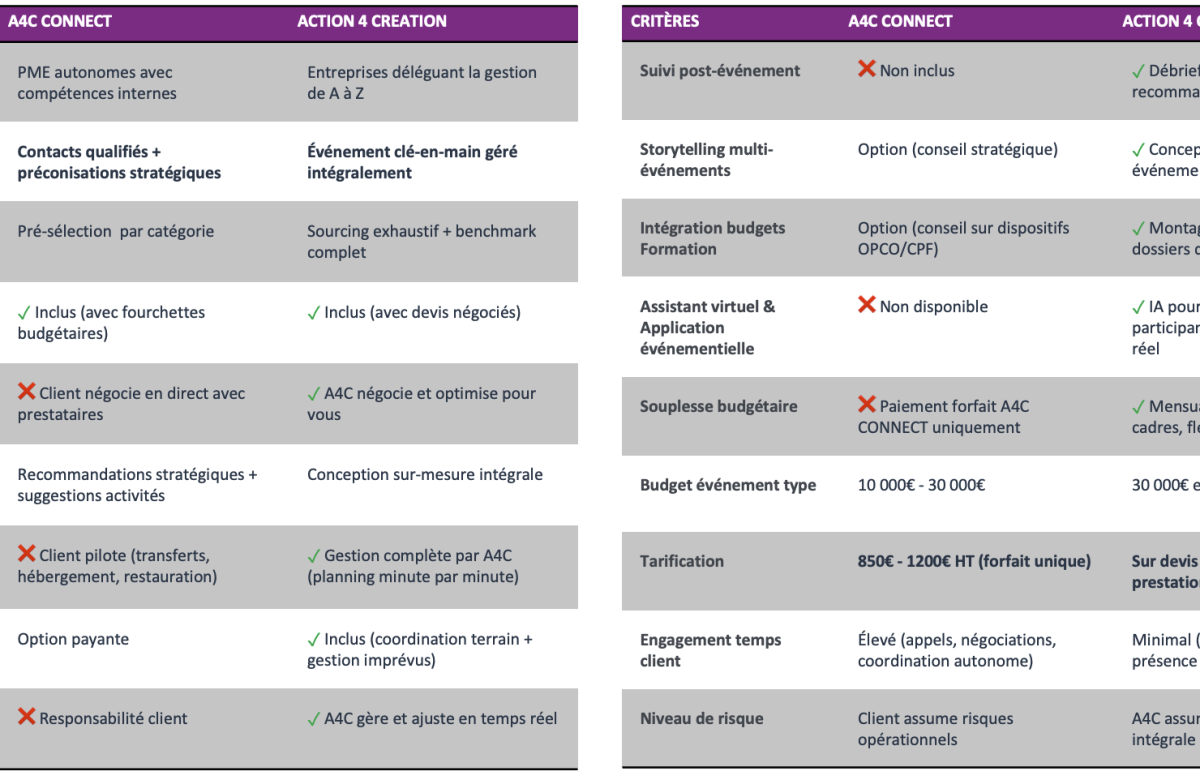Click red cross beside "Non inclus"
This screenshot has width=1200, height=780.
tap(866, 70)
